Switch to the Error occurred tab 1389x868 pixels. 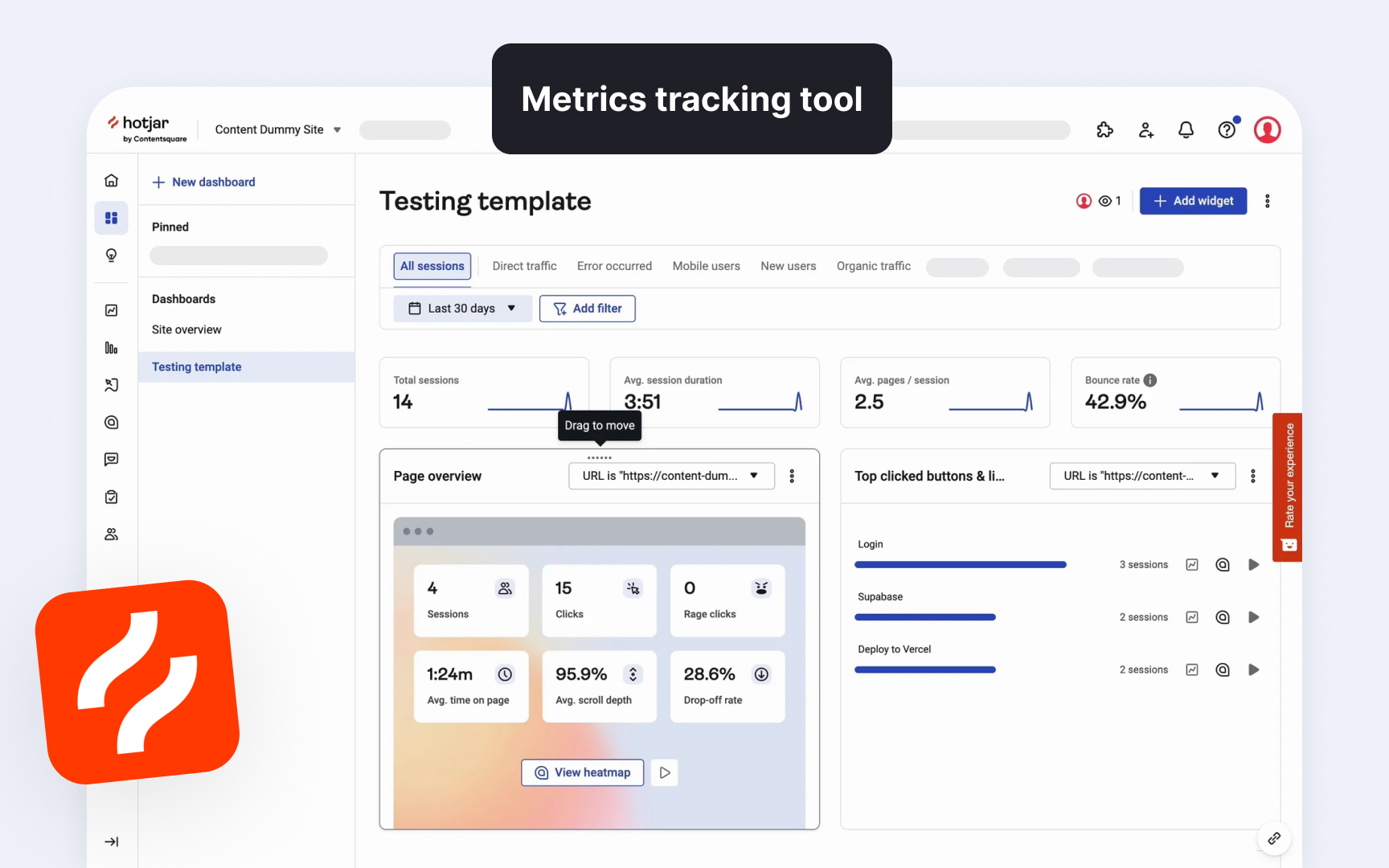click(x=614, y=266)
